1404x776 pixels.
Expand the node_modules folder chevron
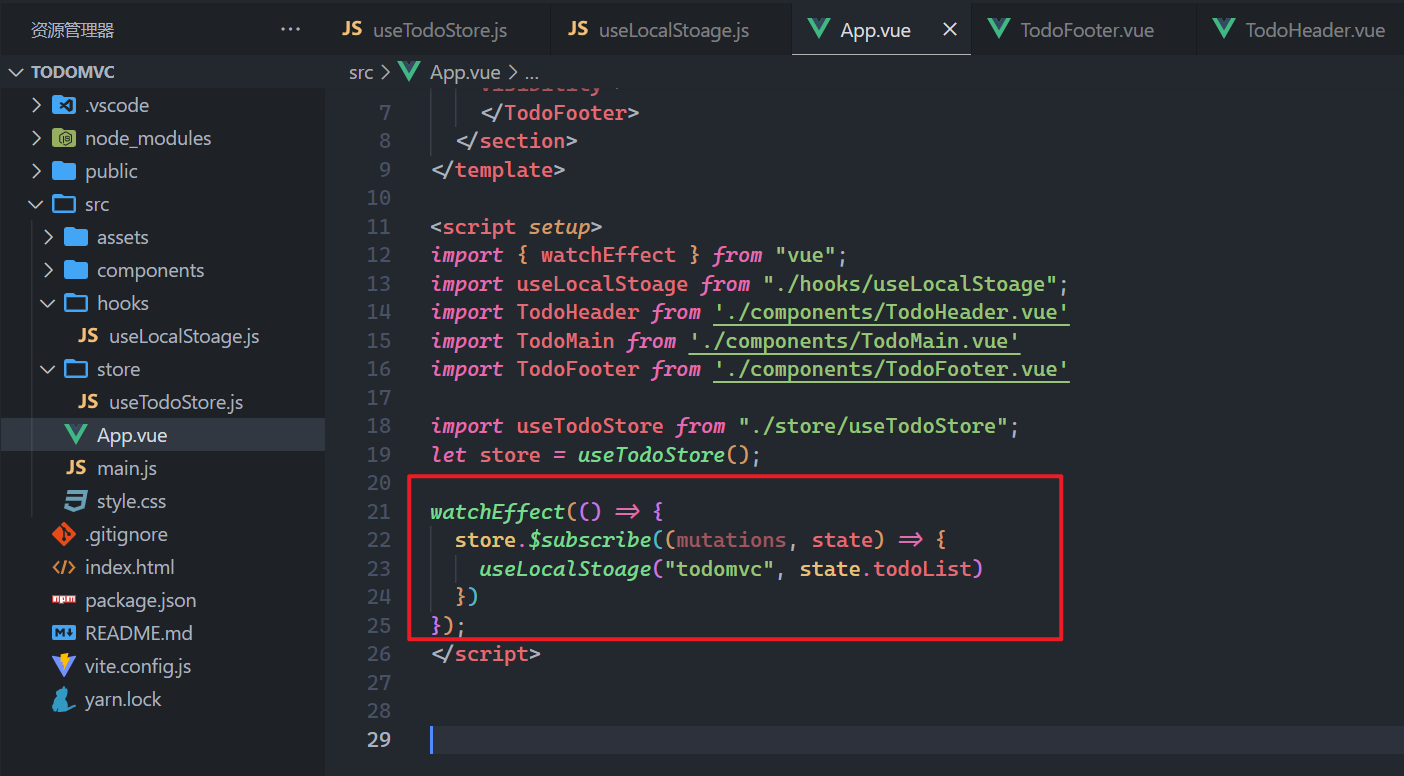[x=37, y=139]
